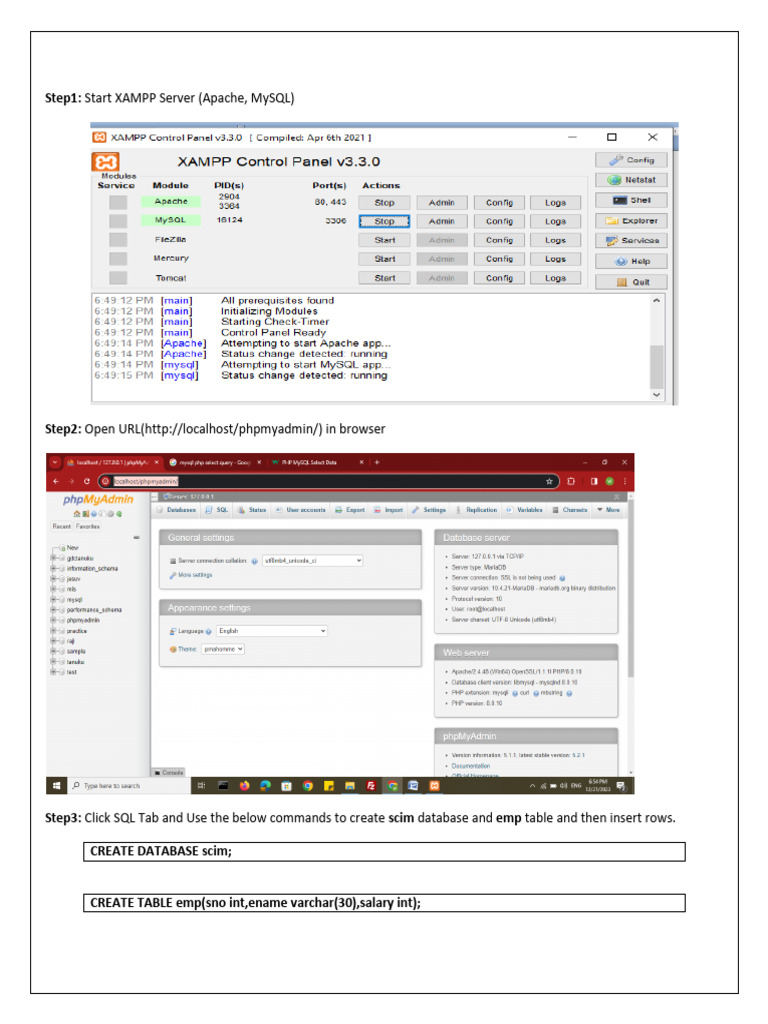
Task: Click New in the database tree
Action: tap(72, 548)
